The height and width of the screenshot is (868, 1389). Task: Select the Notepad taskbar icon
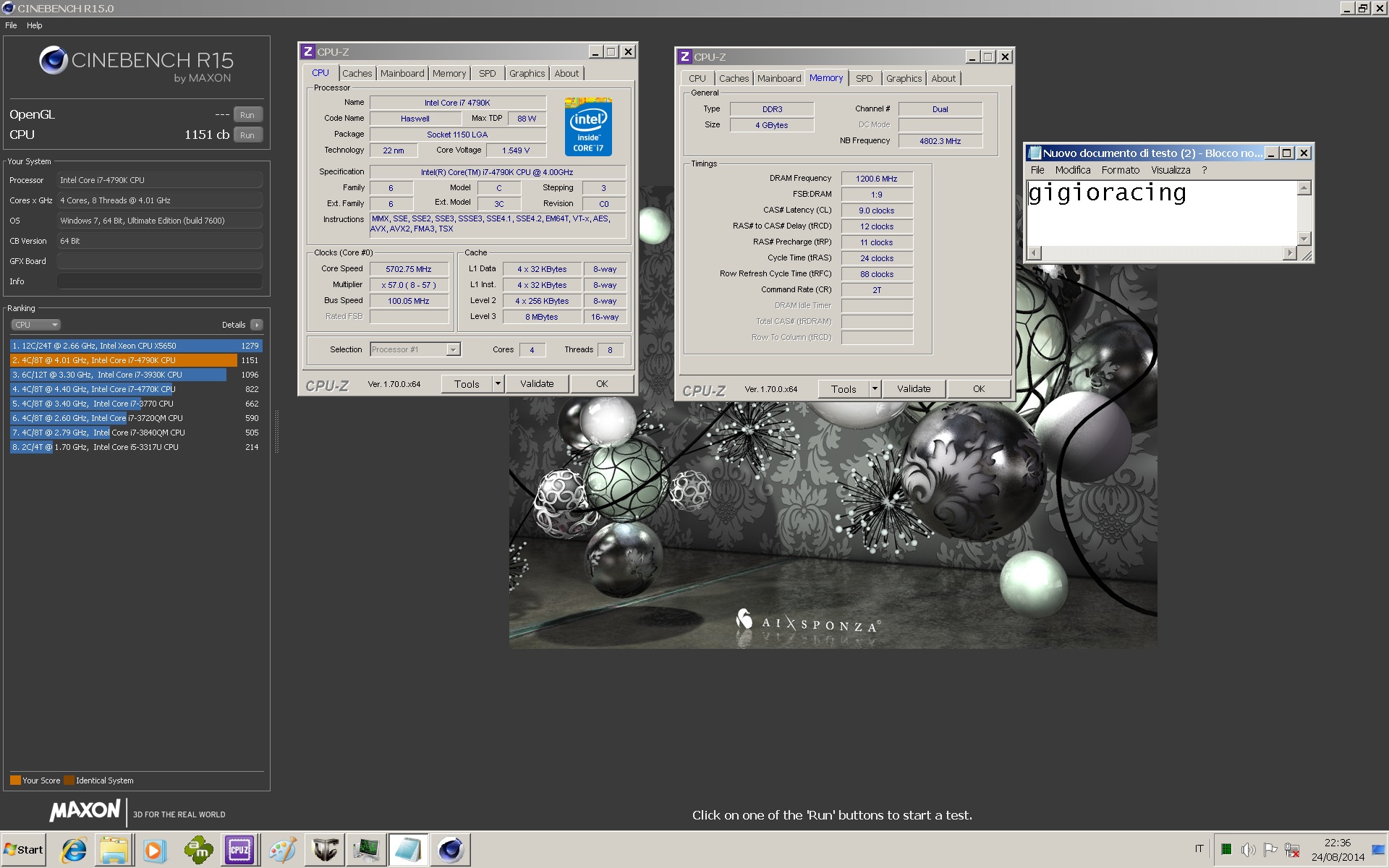coord(408,850)
